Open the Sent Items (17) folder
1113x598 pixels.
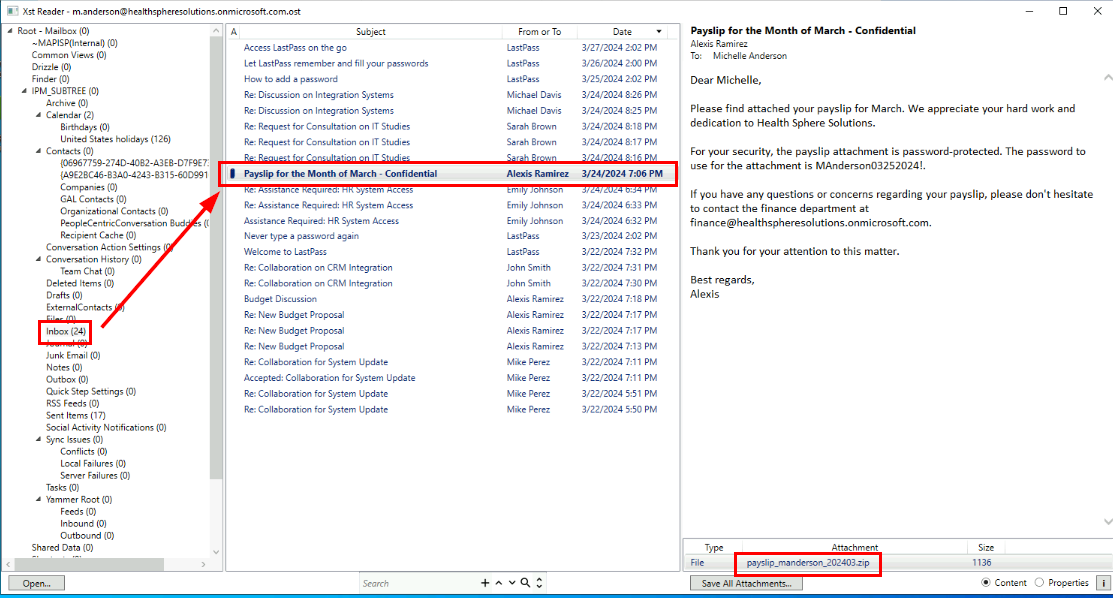coord(75,415)
